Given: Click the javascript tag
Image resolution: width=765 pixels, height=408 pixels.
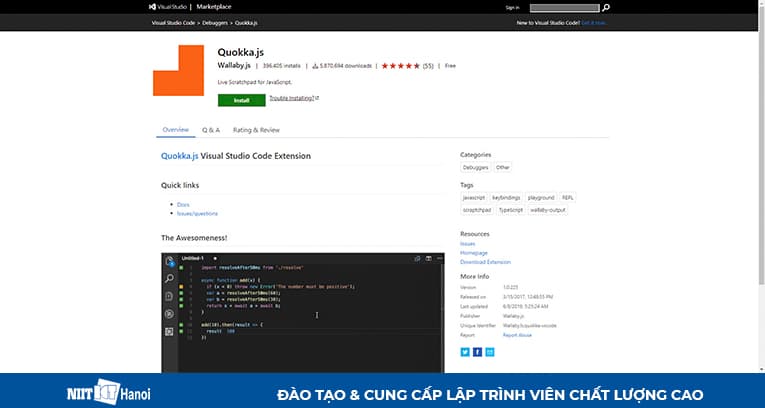Looking at the screenshot, I should click(x=474, y=198).
